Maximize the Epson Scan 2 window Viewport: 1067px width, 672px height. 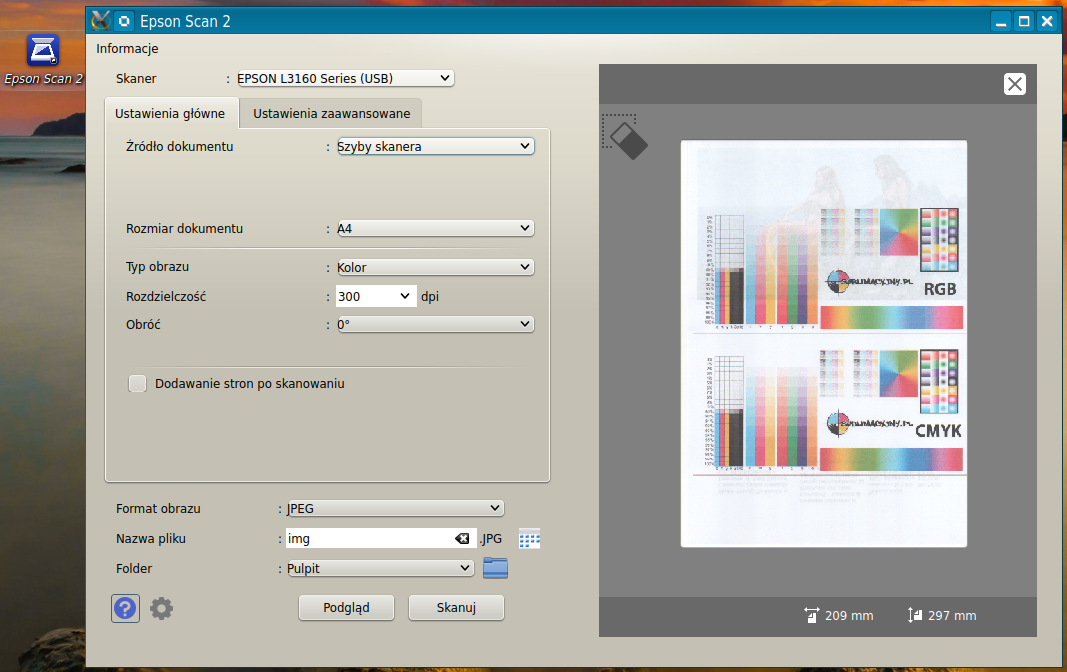pyautogui.click(x=1023, y=21)
